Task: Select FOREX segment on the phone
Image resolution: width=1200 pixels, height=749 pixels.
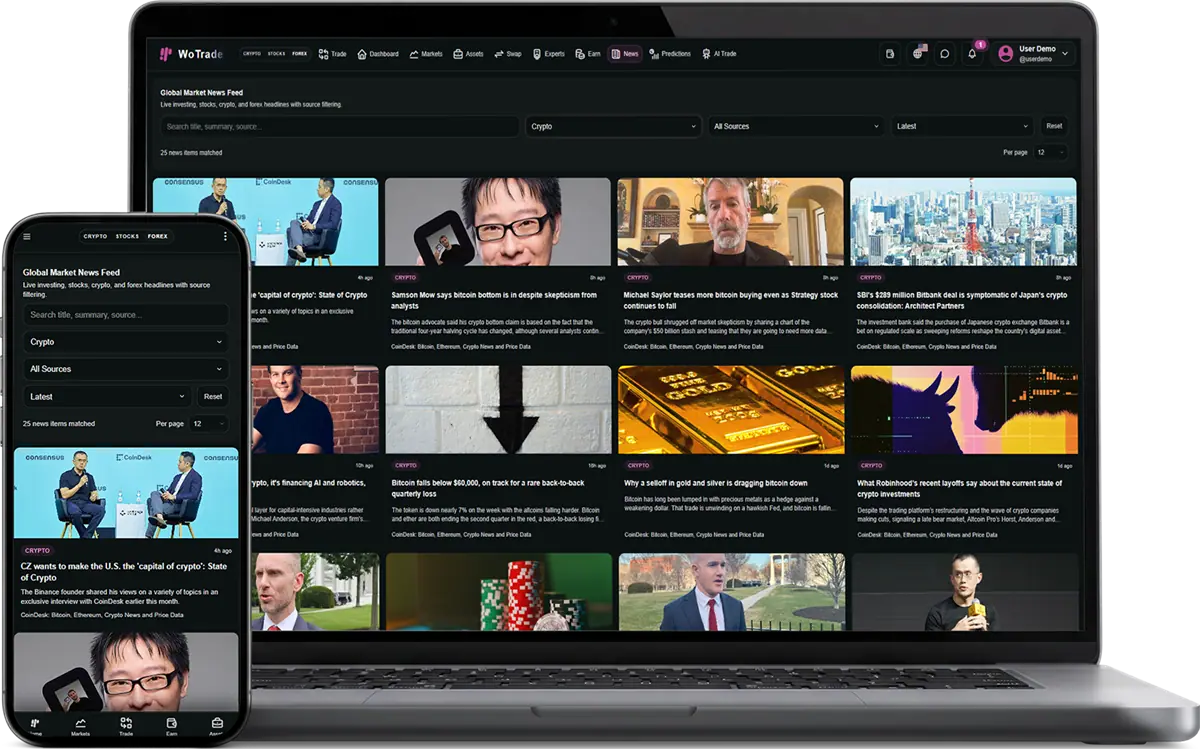Action: 157,237
